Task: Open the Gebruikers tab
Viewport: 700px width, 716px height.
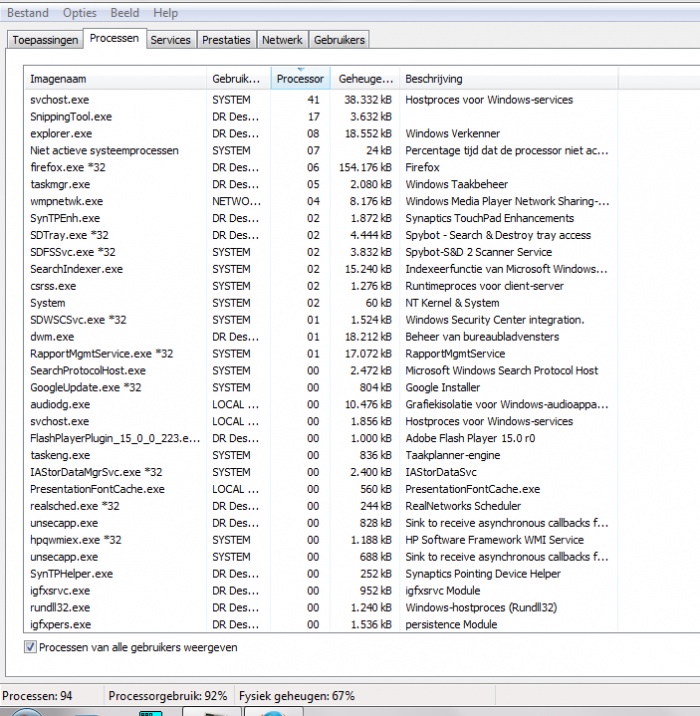Action: (x=339, y=40)
